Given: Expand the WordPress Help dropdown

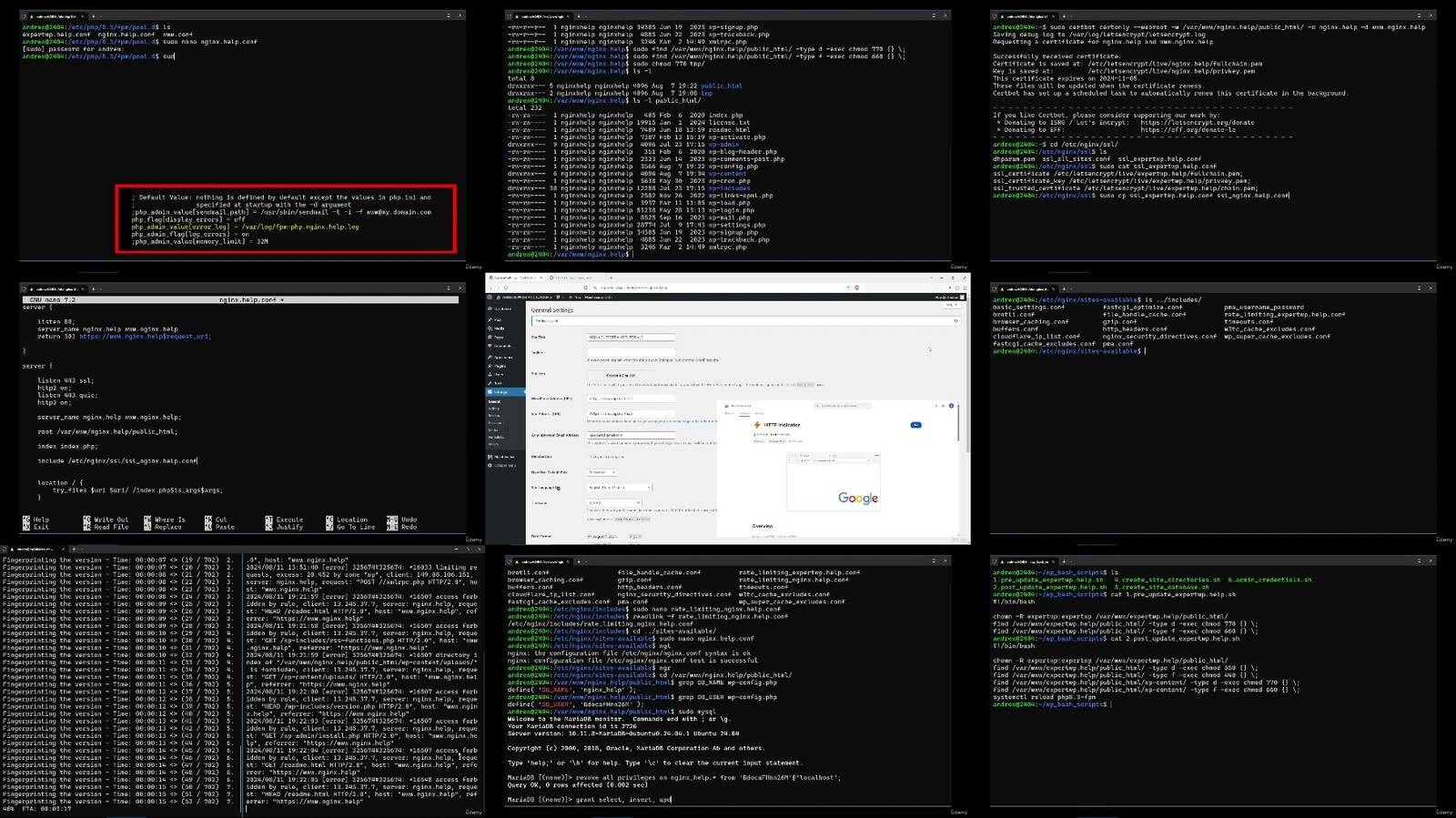Looking at the screenshot, I should pos(952,305).
